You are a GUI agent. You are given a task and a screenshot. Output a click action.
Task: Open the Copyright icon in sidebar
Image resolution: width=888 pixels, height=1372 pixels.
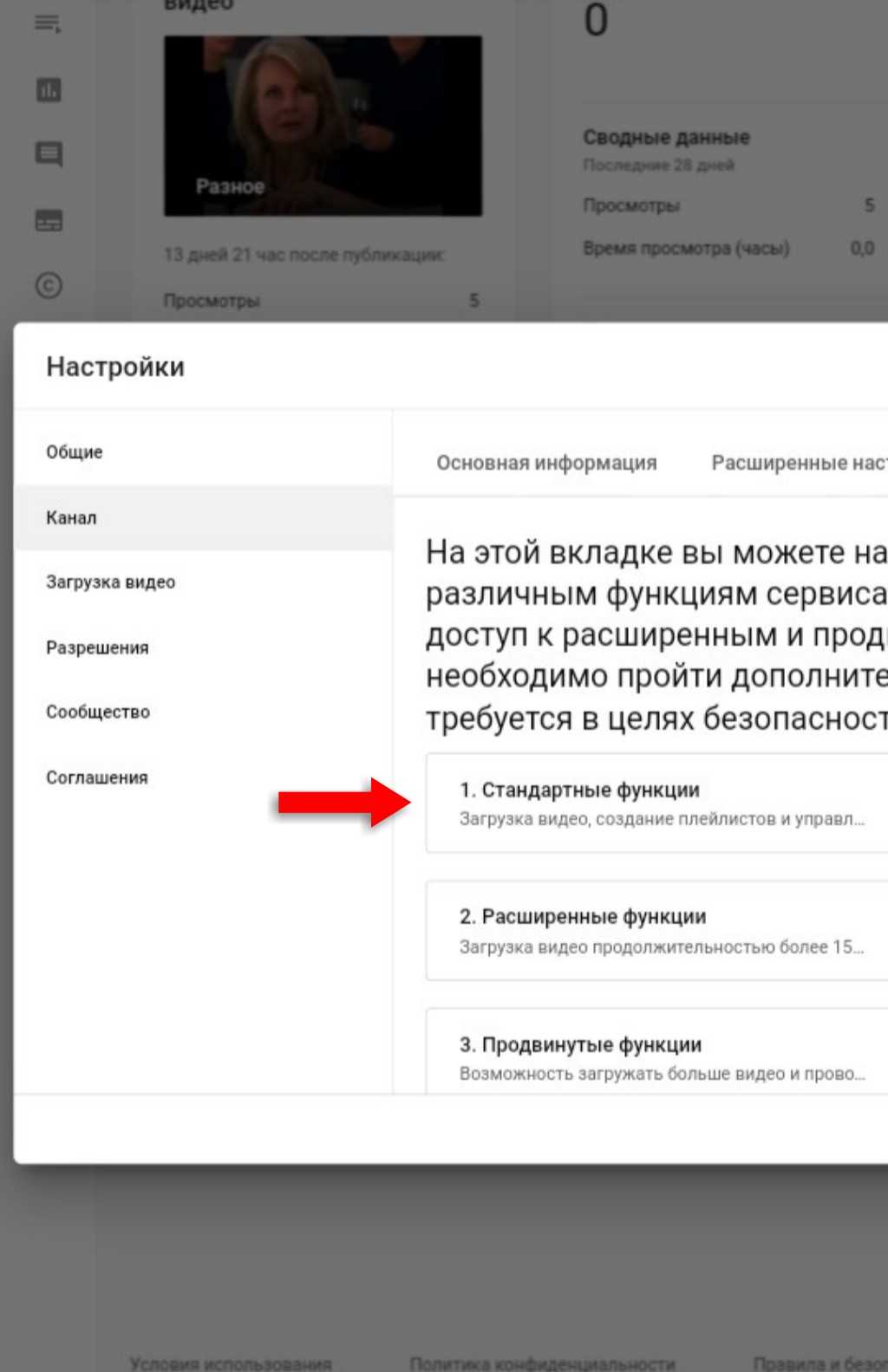click(x=49, y=285)
